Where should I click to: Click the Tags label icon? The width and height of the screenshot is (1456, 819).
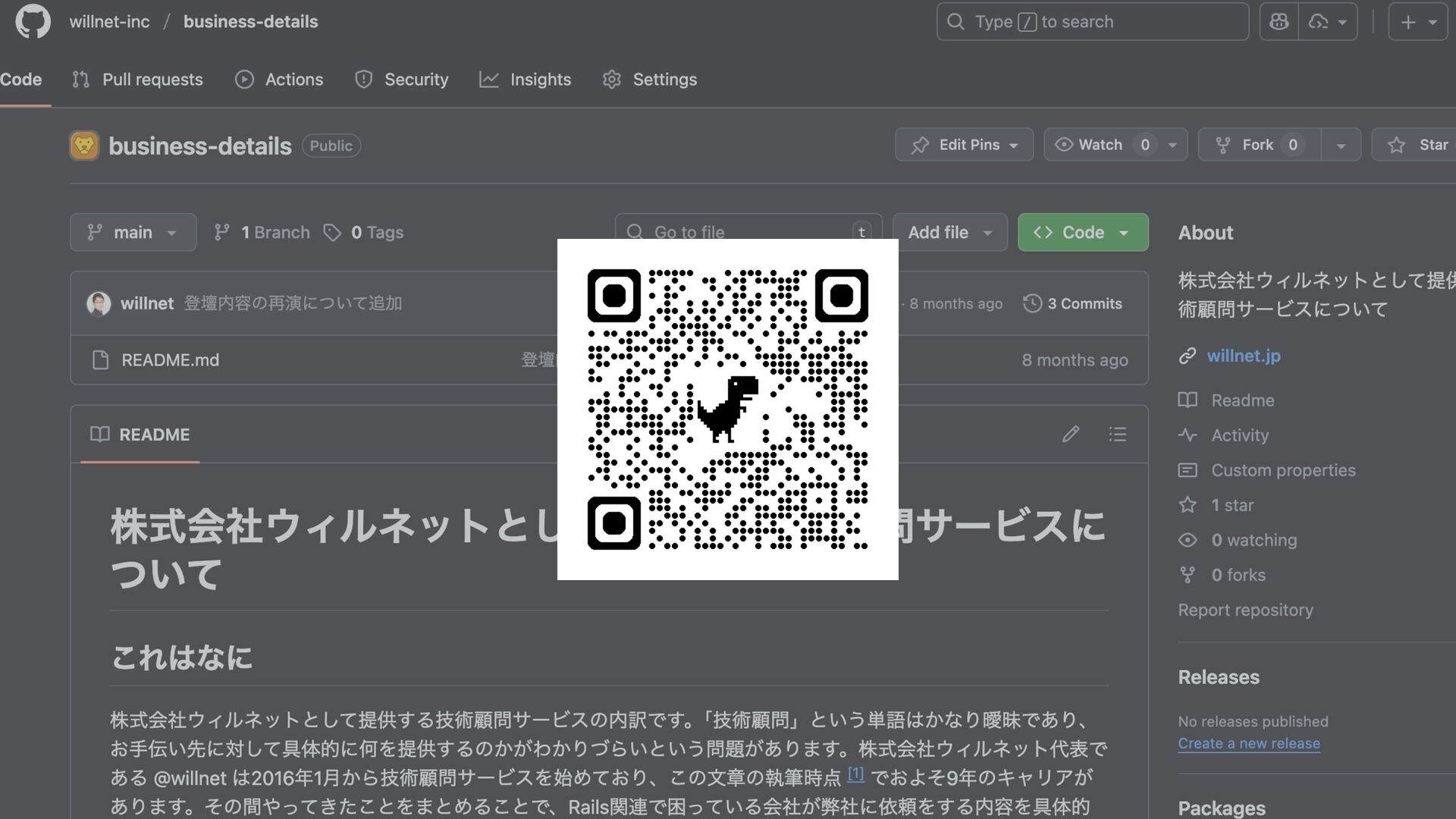click(332, 232)
